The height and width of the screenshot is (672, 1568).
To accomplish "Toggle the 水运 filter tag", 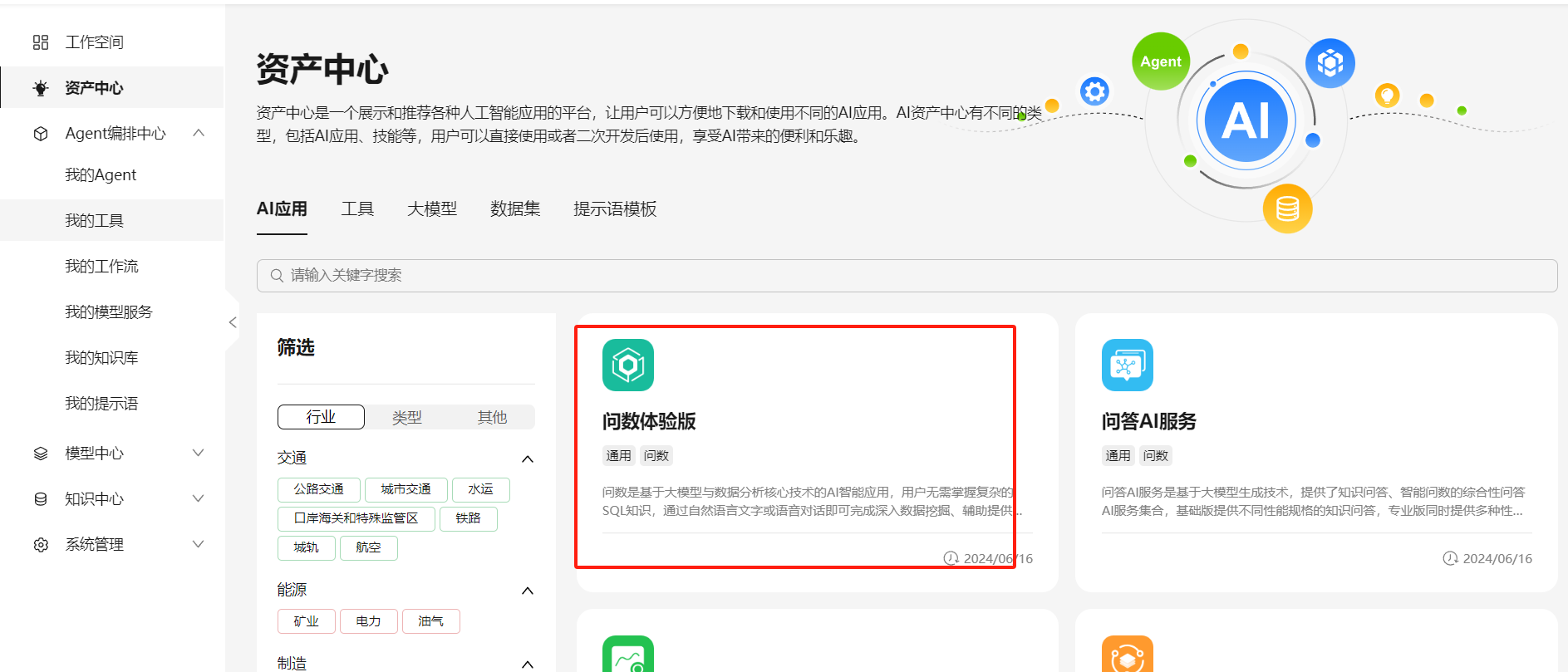I will click(481, 490).
